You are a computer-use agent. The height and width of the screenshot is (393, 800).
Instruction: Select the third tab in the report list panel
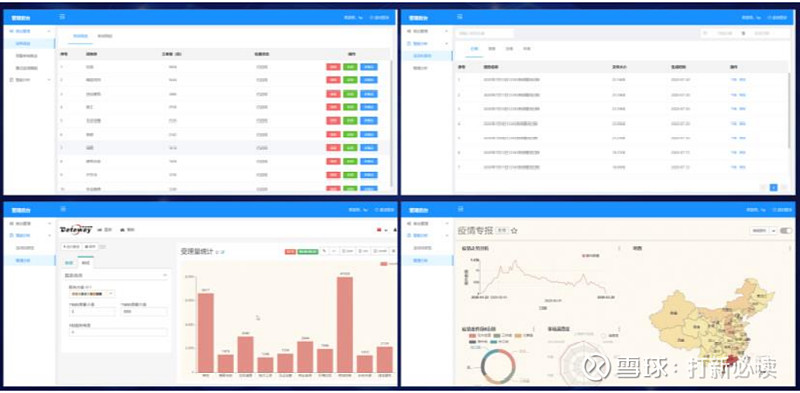click(x=509, y=49)
